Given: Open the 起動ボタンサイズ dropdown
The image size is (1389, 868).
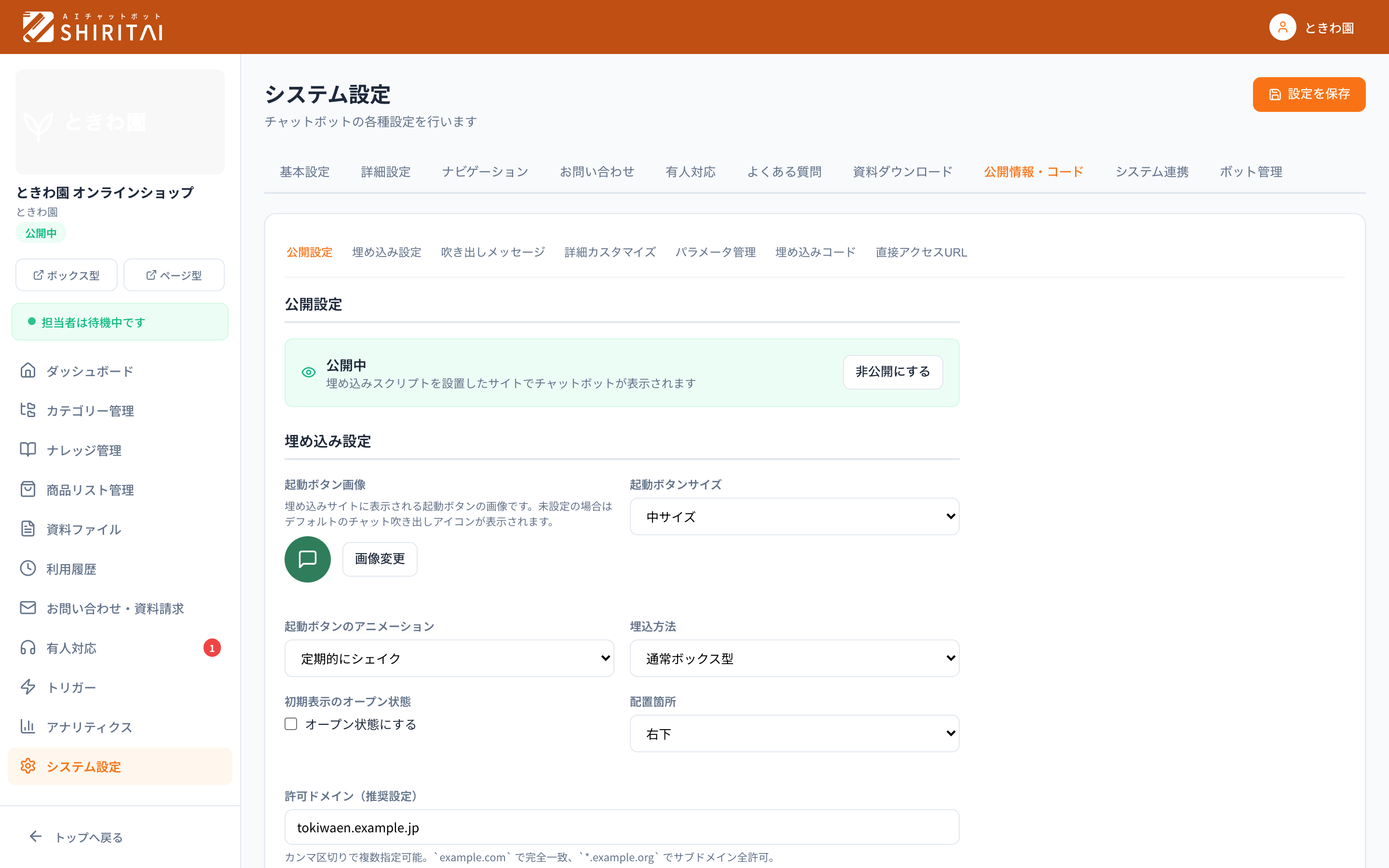Looking at the screenshot, I should (x=794, y=516).
